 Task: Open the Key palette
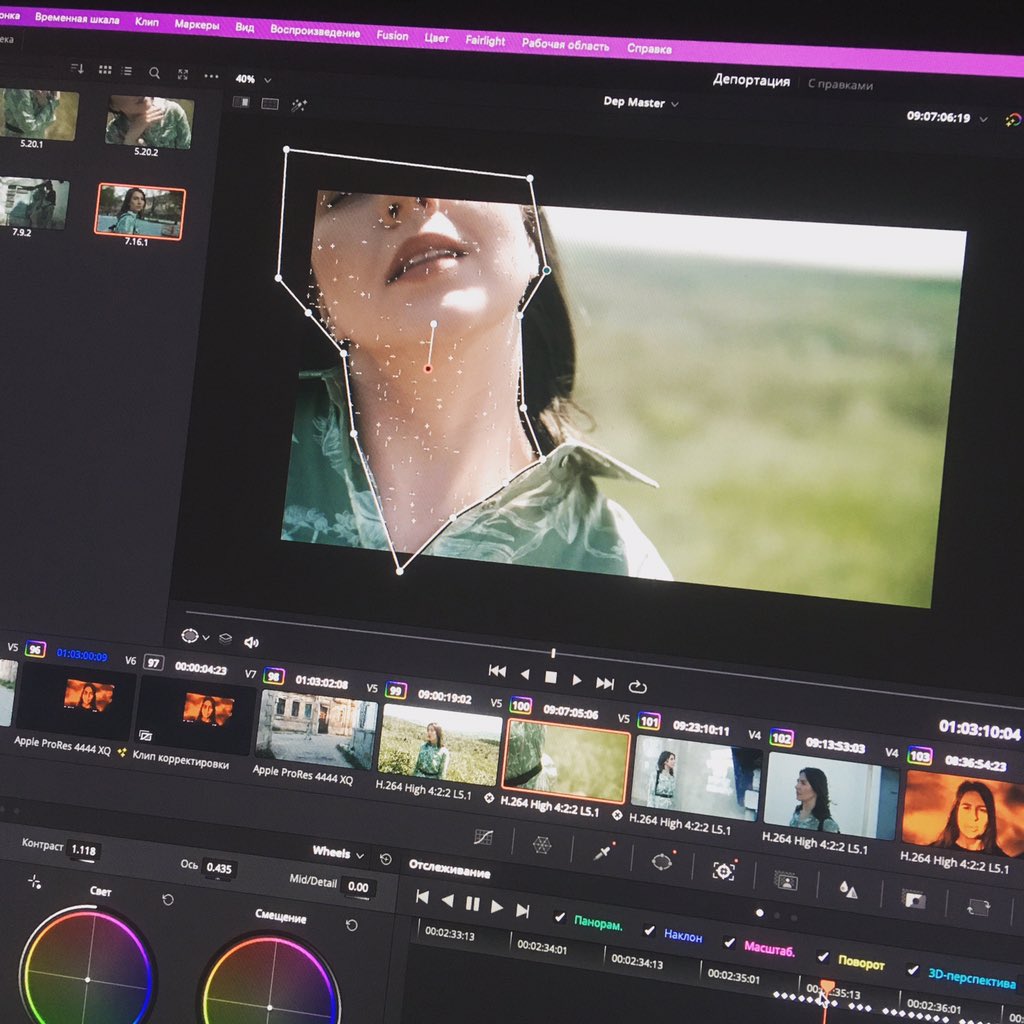[x=914, y=899]
